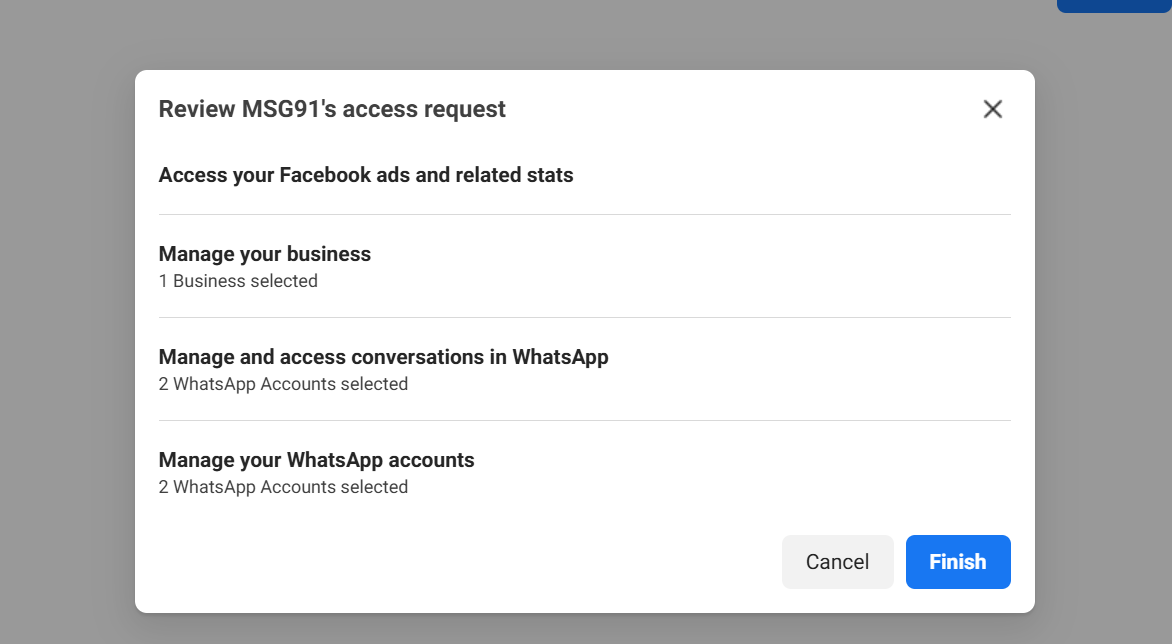The width and height of the screenshot is (1172, 644).
Task: Click "2 WhatsApp Accounts selected" under conversations permission
Action: tap(283, 384)
